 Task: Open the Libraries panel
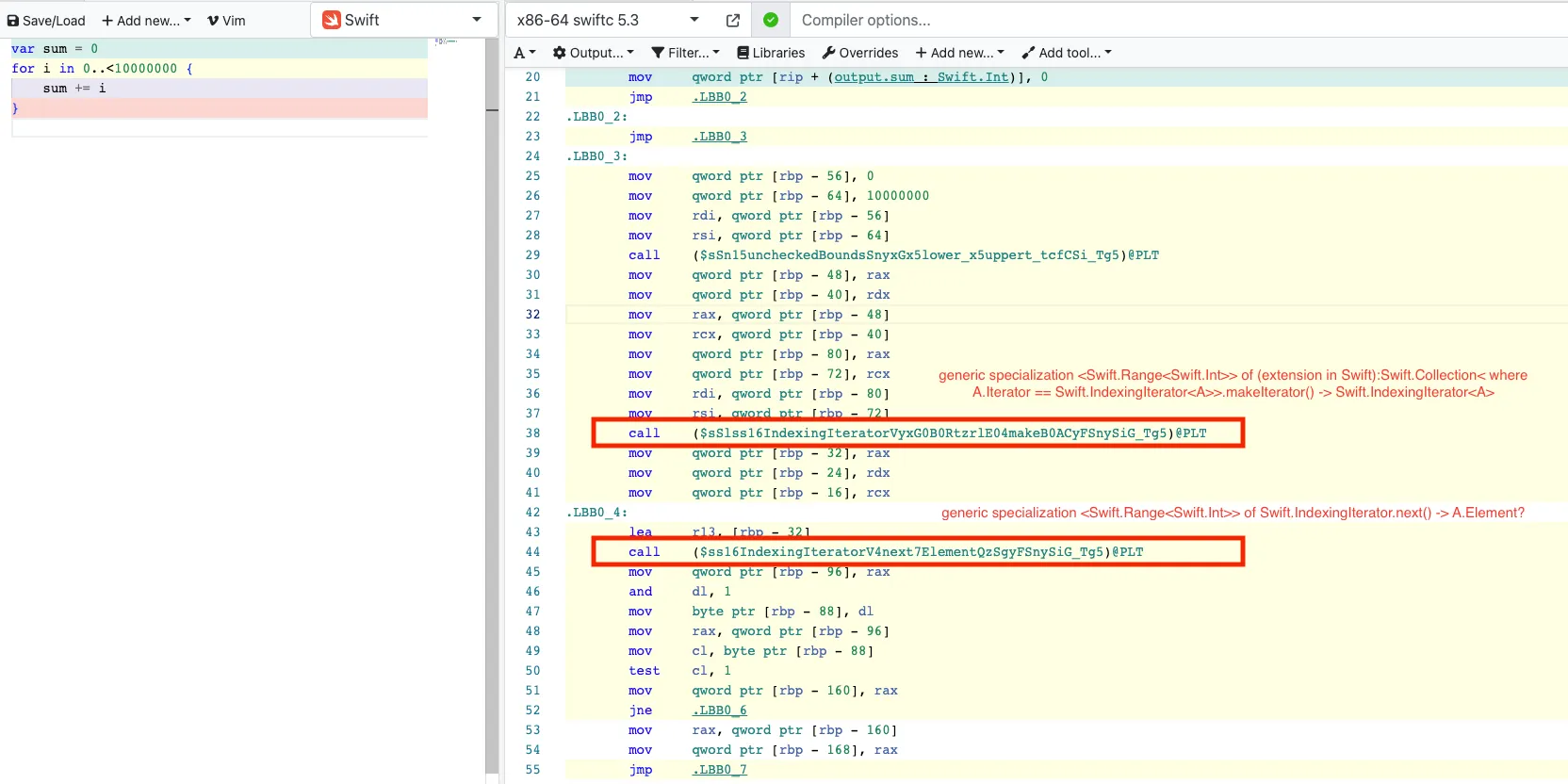coord(771,53)
